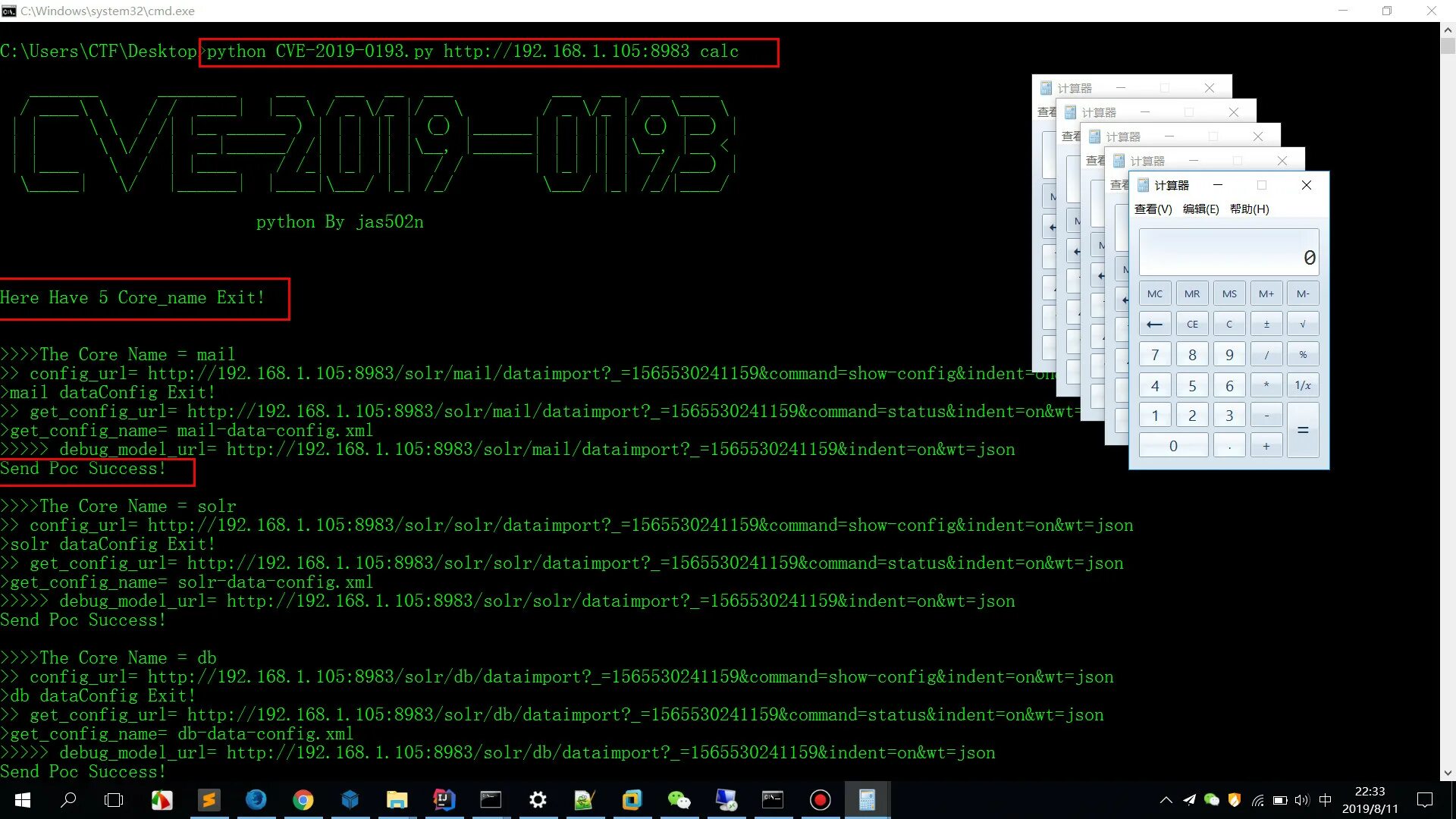
Task: Open the Settings gear taskbar icon
Action: 538,799
